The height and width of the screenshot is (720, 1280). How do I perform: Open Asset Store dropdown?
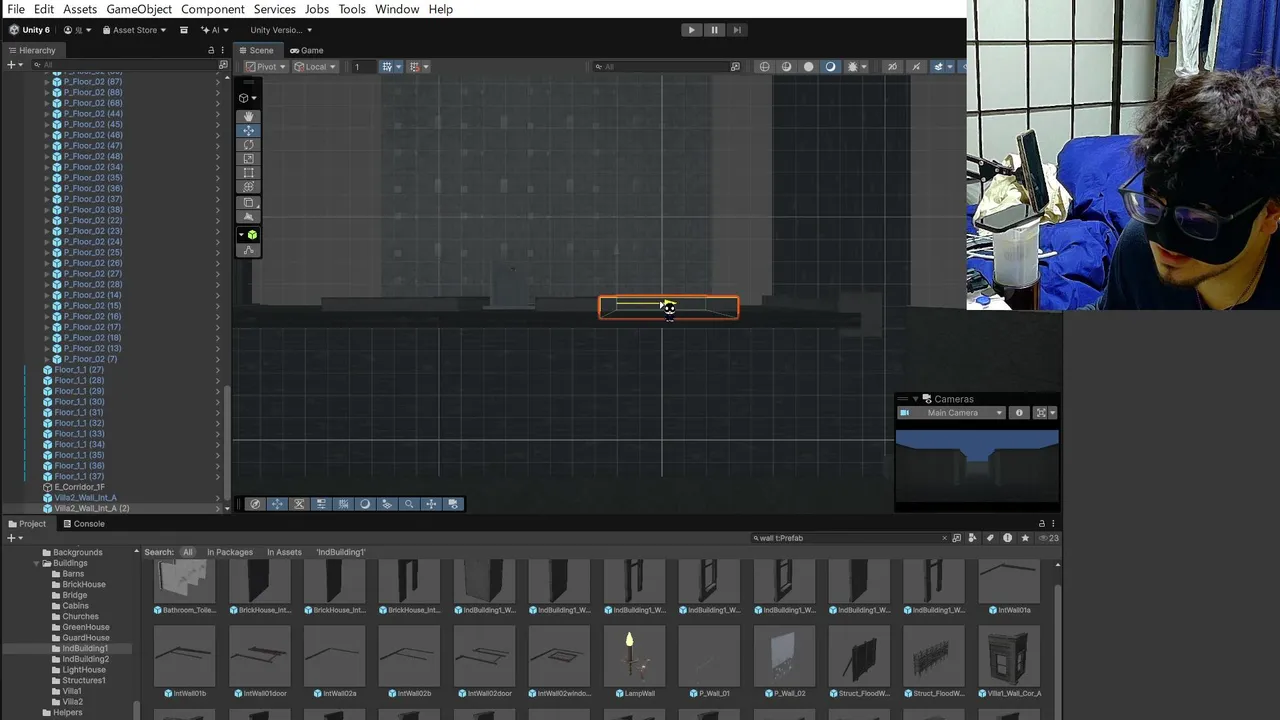pyautogui.click(x=134, y=30)
